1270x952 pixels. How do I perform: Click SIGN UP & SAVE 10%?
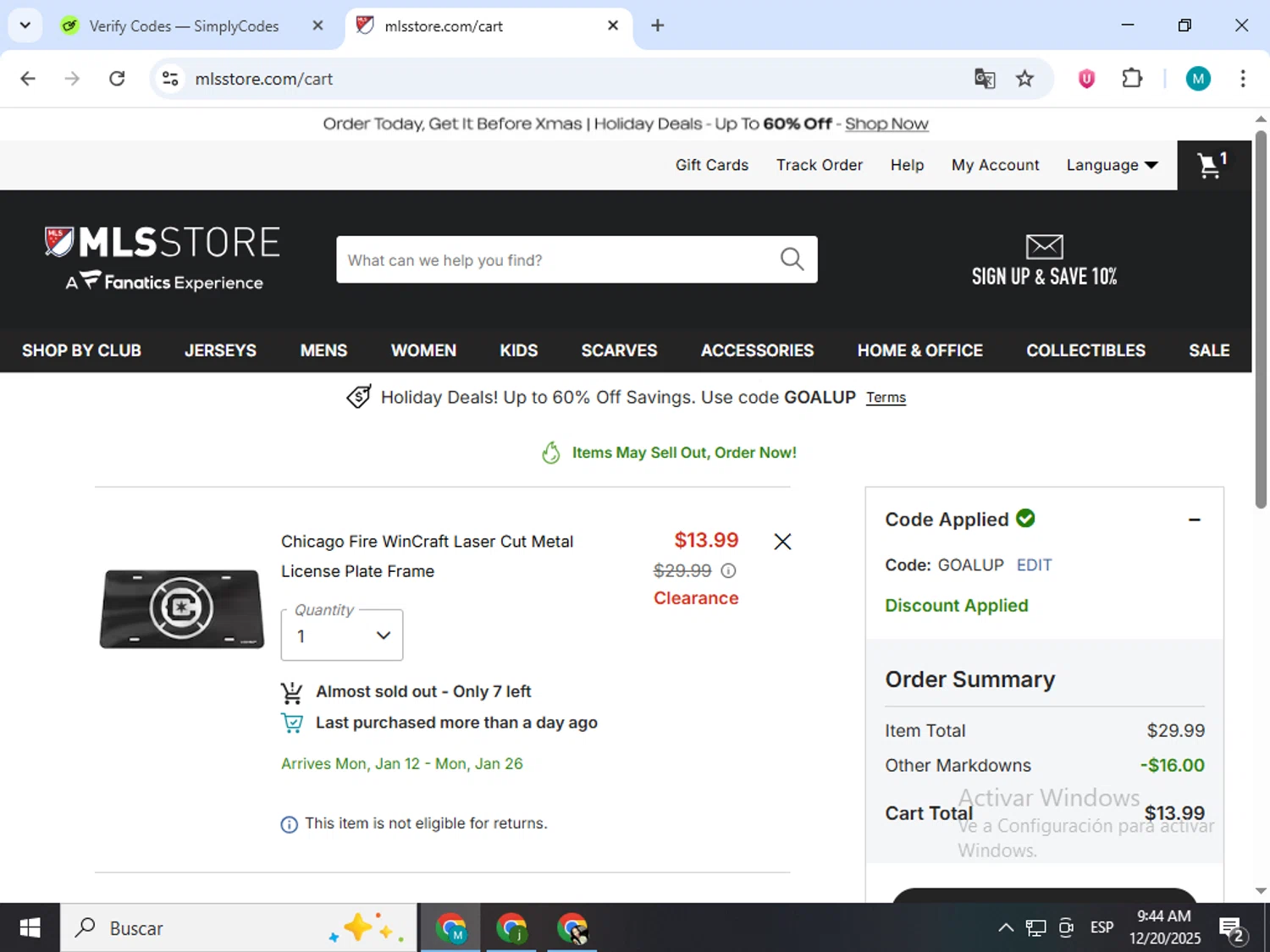coord(1044,277)
